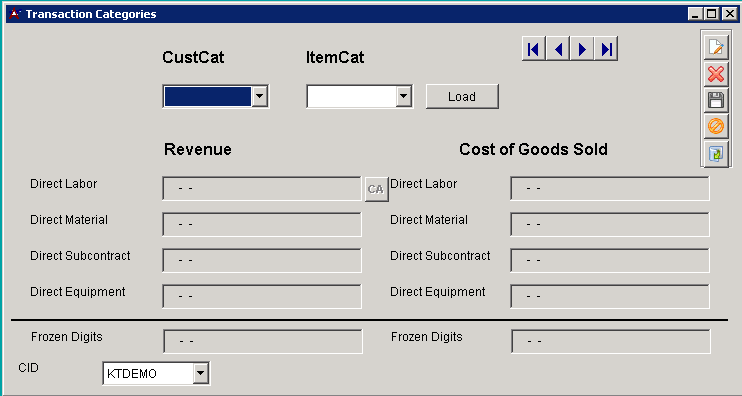Click the red X delete icon

coord(716,74)
